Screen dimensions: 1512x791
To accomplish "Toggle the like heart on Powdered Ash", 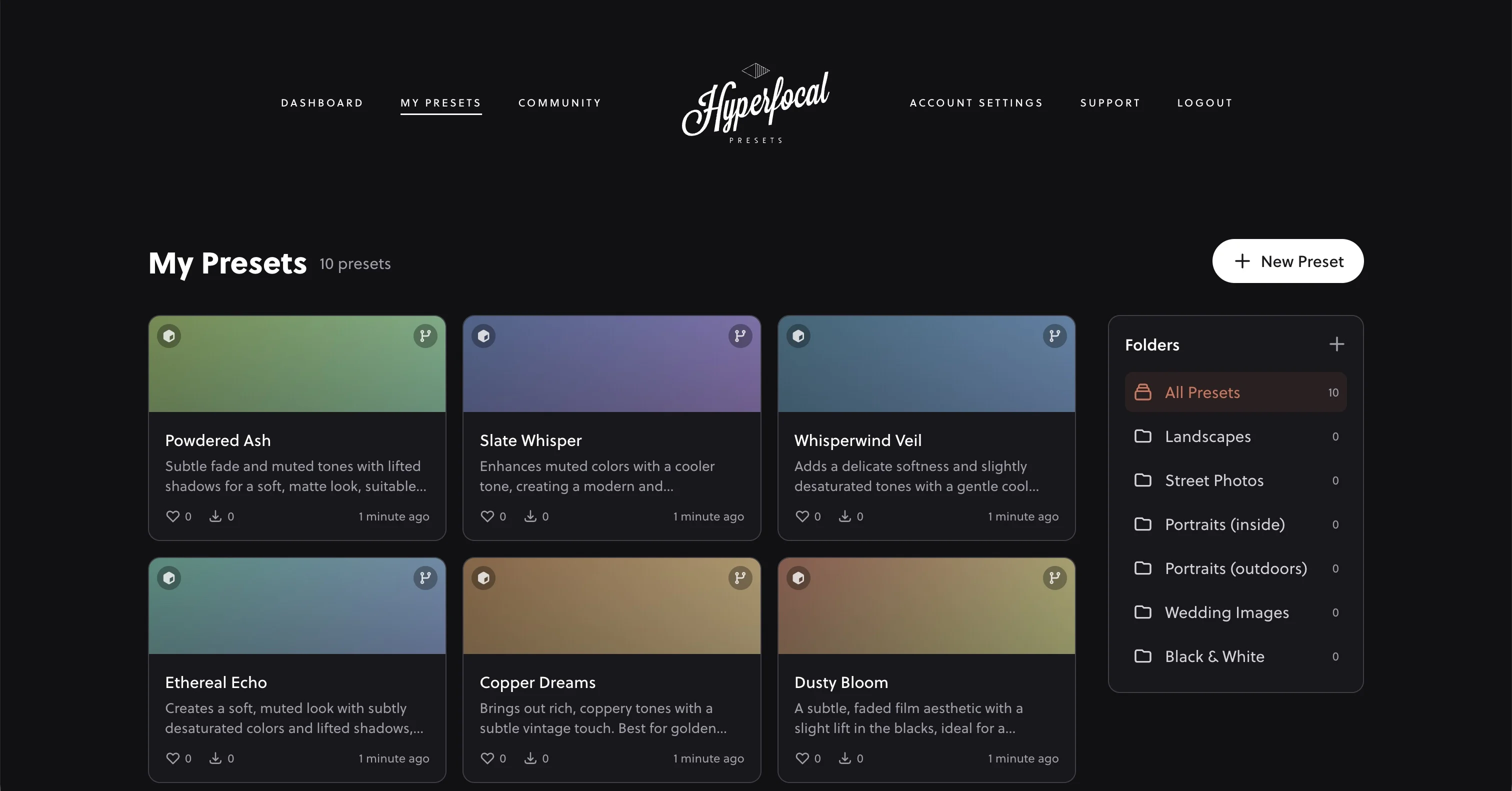I will point(172,516).
